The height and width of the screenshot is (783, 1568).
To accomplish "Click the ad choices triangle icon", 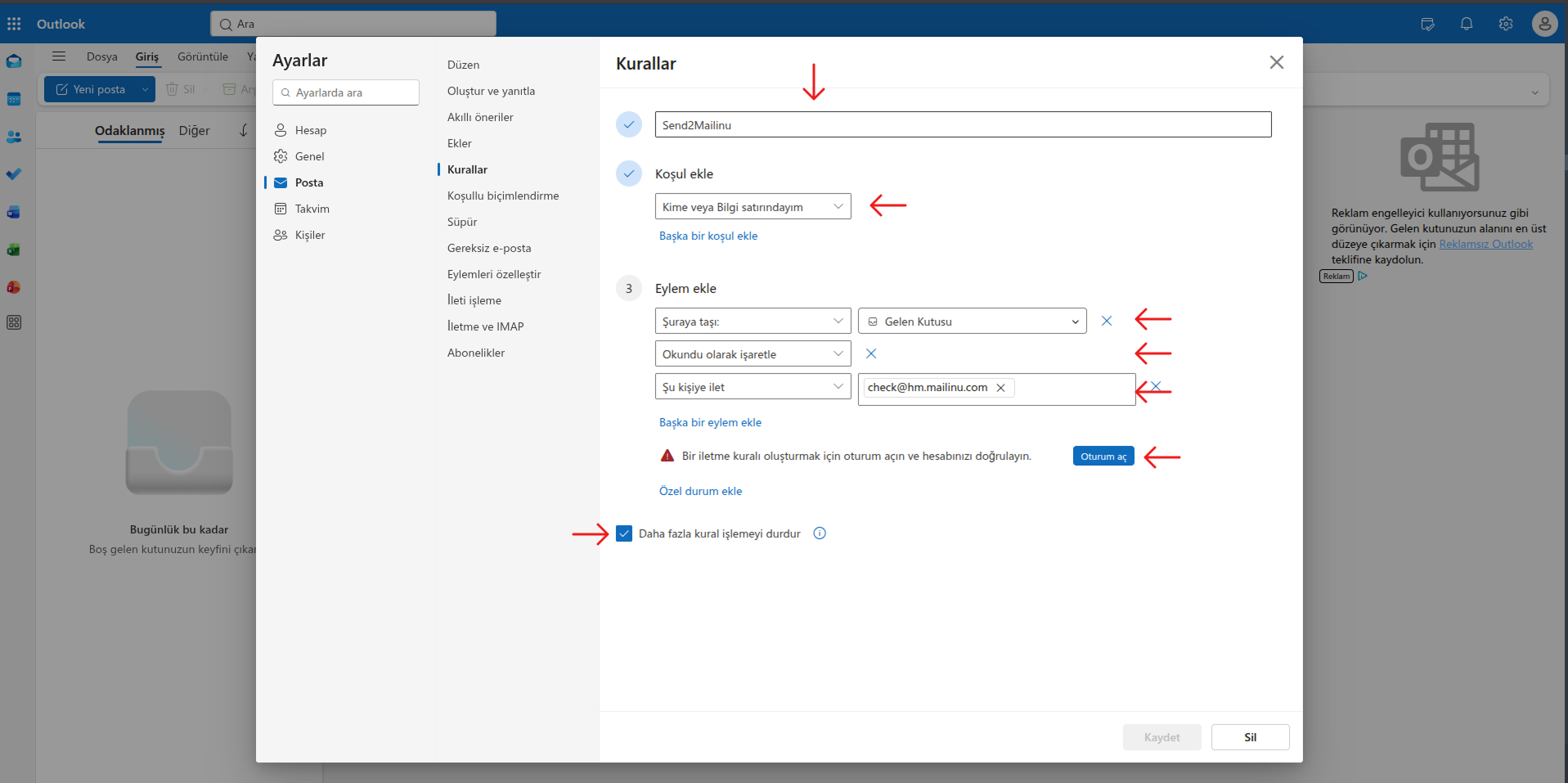I will (x=1363, y=276).
